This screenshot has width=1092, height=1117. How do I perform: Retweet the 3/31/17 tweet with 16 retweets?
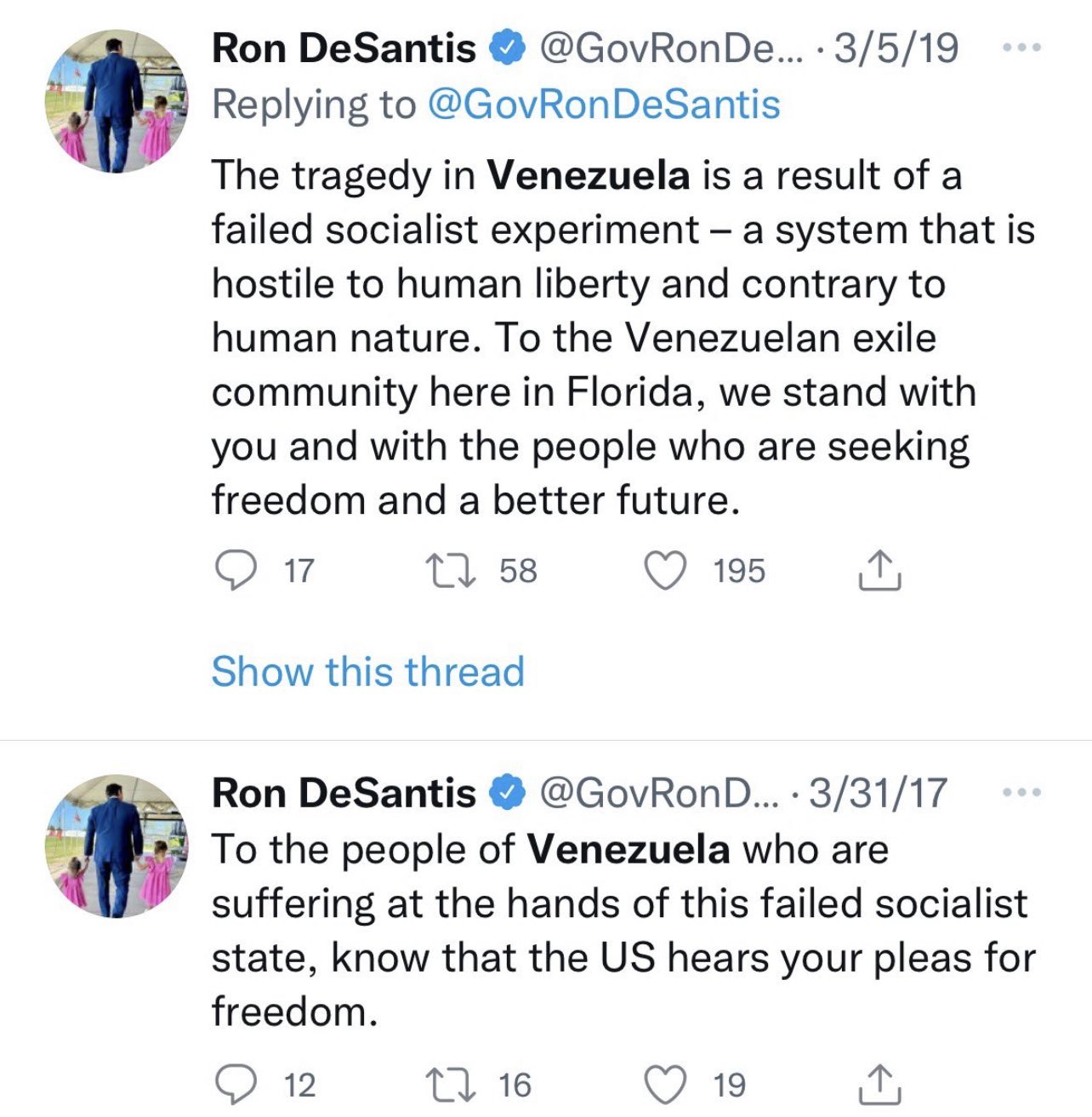(x=450, y=1085)
